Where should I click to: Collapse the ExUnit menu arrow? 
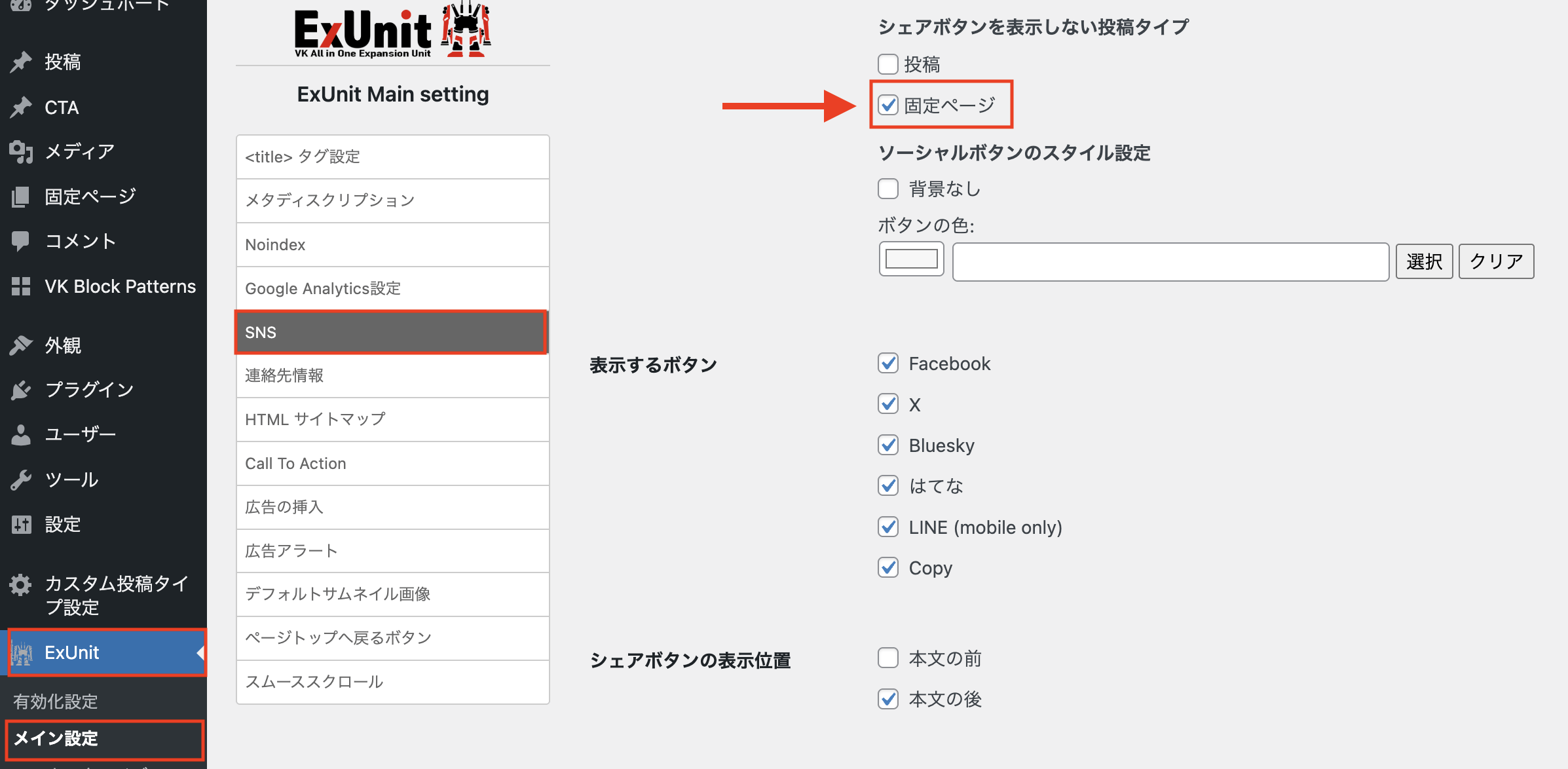tap(200, 652)
